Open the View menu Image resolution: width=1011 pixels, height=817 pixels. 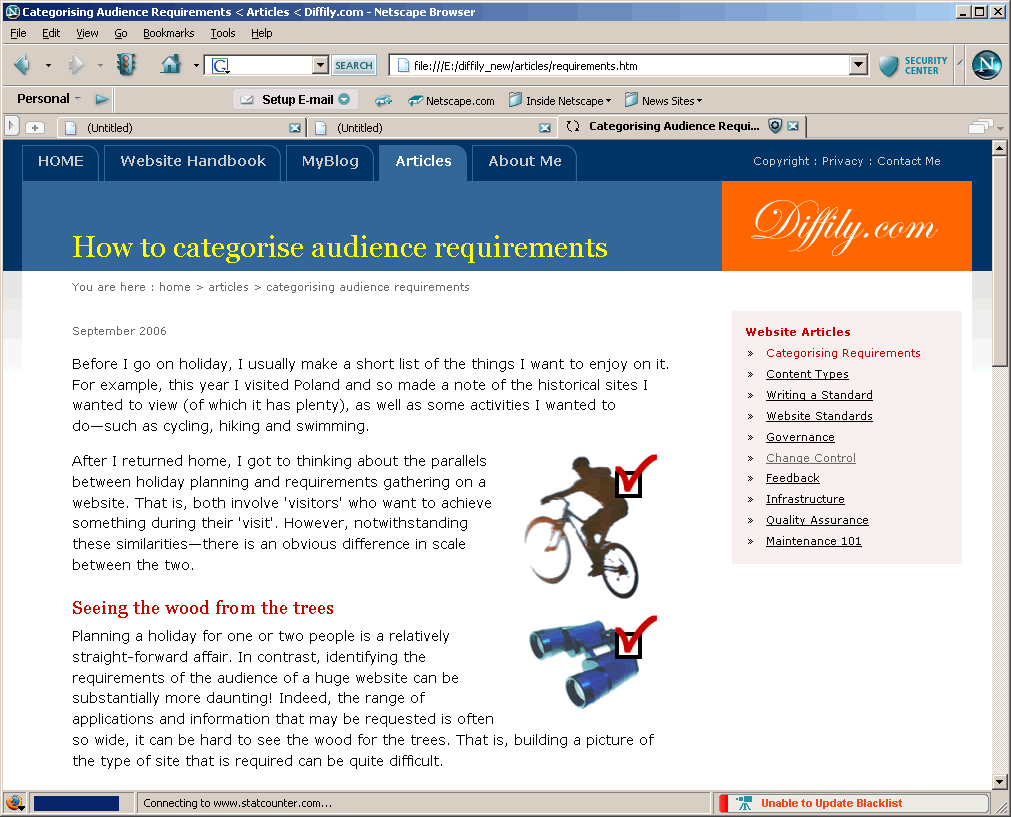click(87, 33)
